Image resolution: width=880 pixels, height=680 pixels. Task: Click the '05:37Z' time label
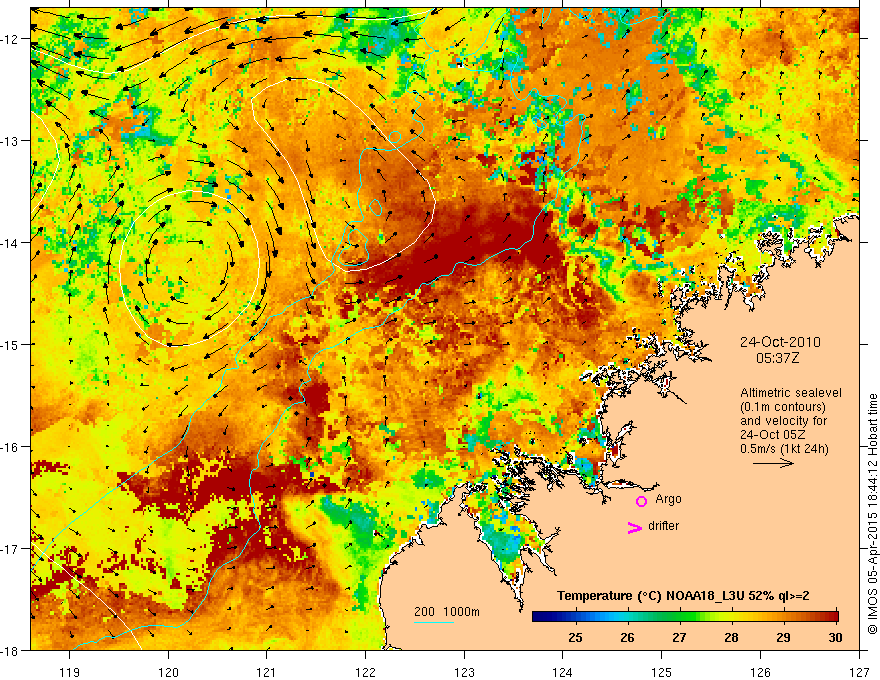(777, 358)
